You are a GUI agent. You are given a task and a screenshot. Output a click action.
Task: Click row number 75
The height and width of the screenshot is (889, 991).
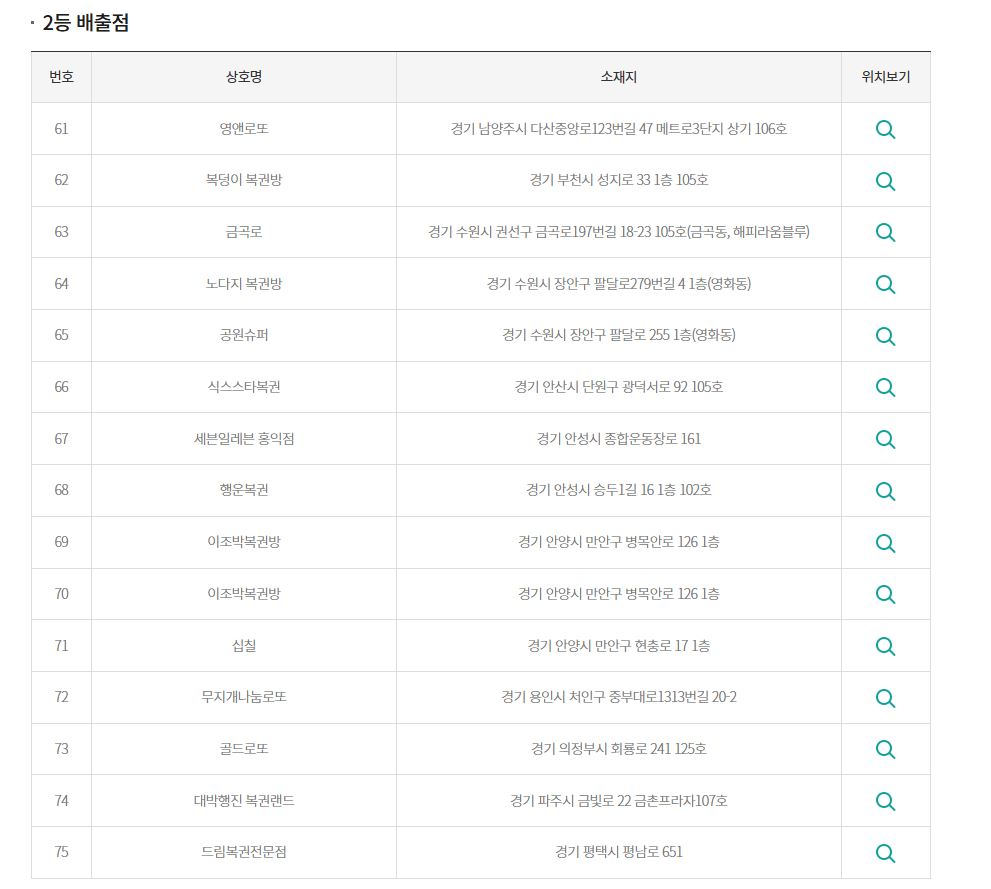61,852
